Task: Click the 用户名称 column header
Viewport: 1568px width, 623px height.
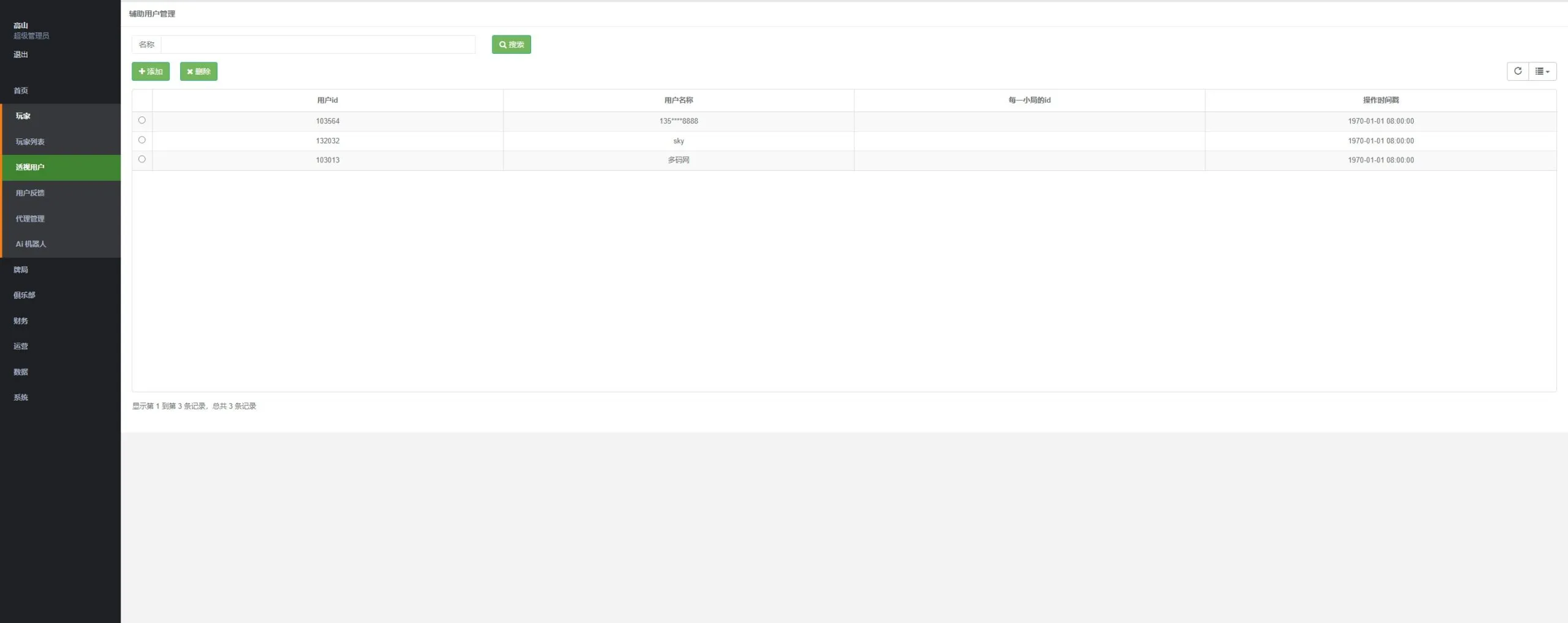Action: [x=679, y=100]
